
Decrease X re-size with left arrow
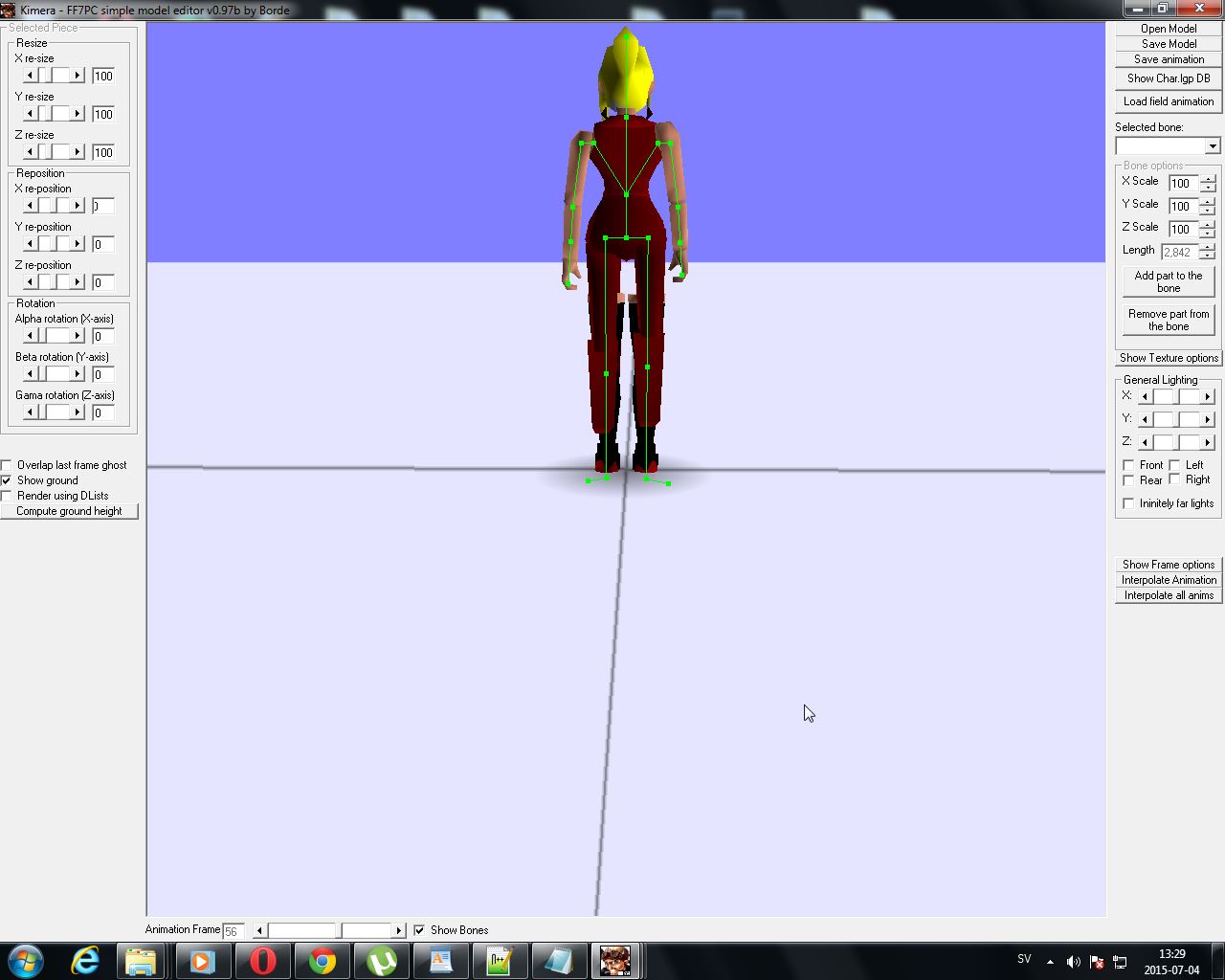30,76
